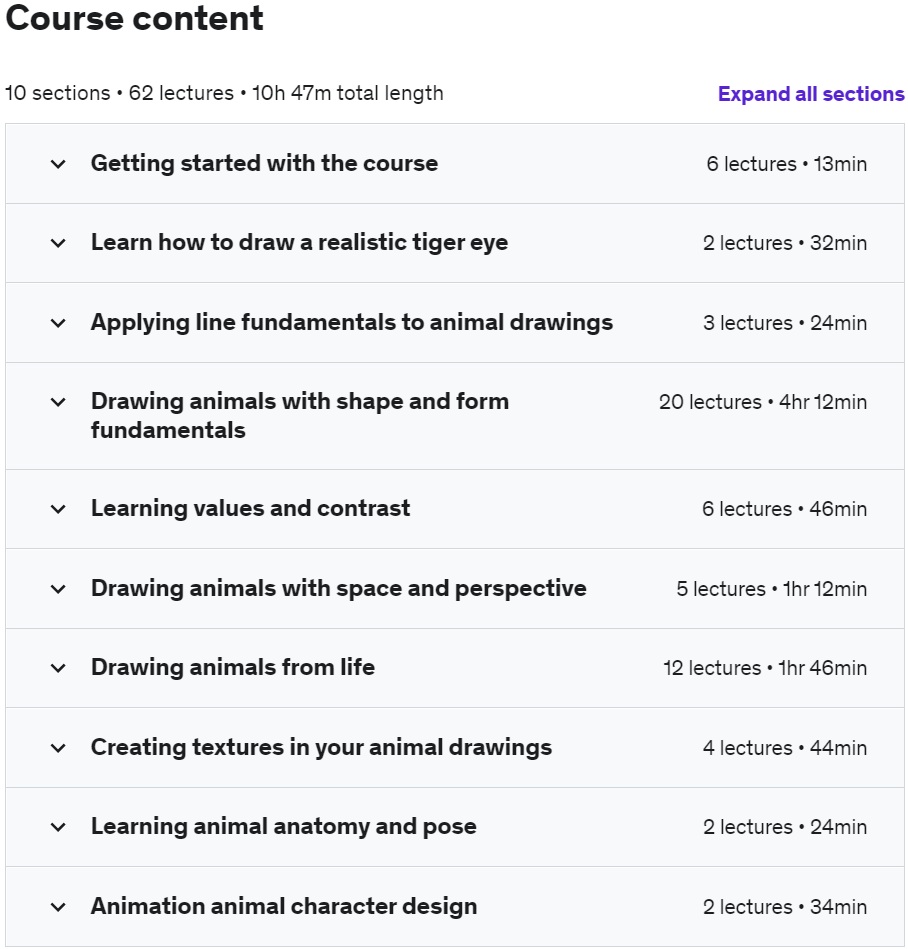
Task: Select Drawing animals with shape and form fundamentals
Action: 300,416
